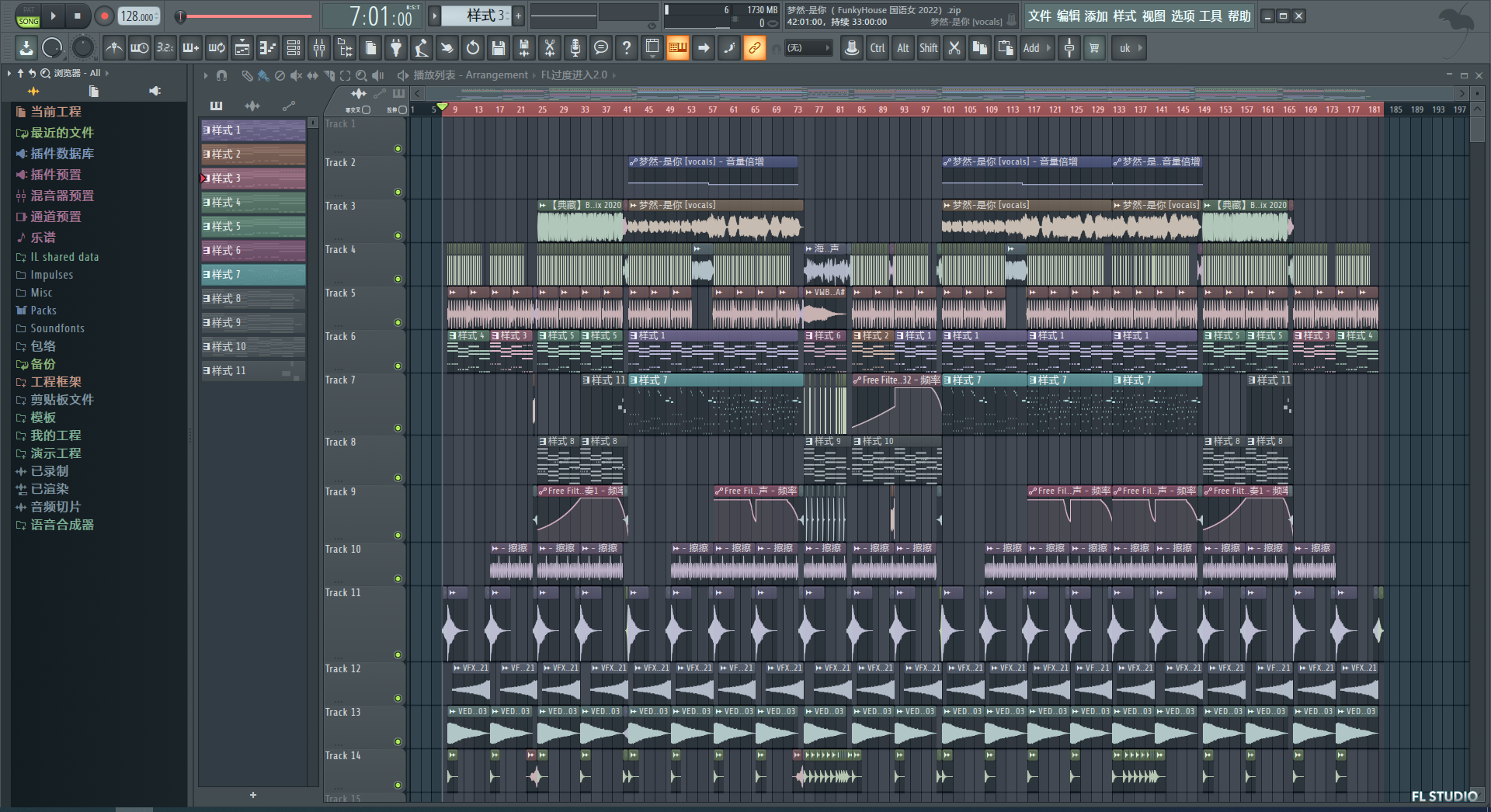Click the microphone recording icon
Screen dimensions: 1491x812
pyautogui.click(x=575, y=48)
